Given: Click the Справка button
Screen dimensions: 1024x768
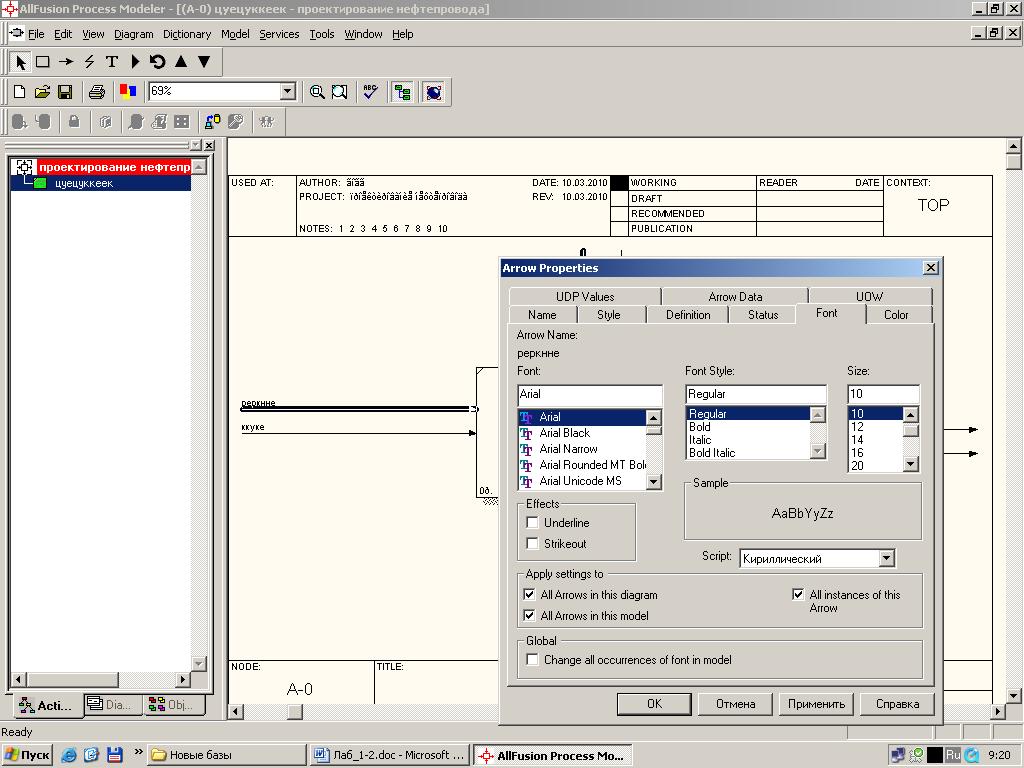Looking at the screenshot, I should click(x=897, y=704).
